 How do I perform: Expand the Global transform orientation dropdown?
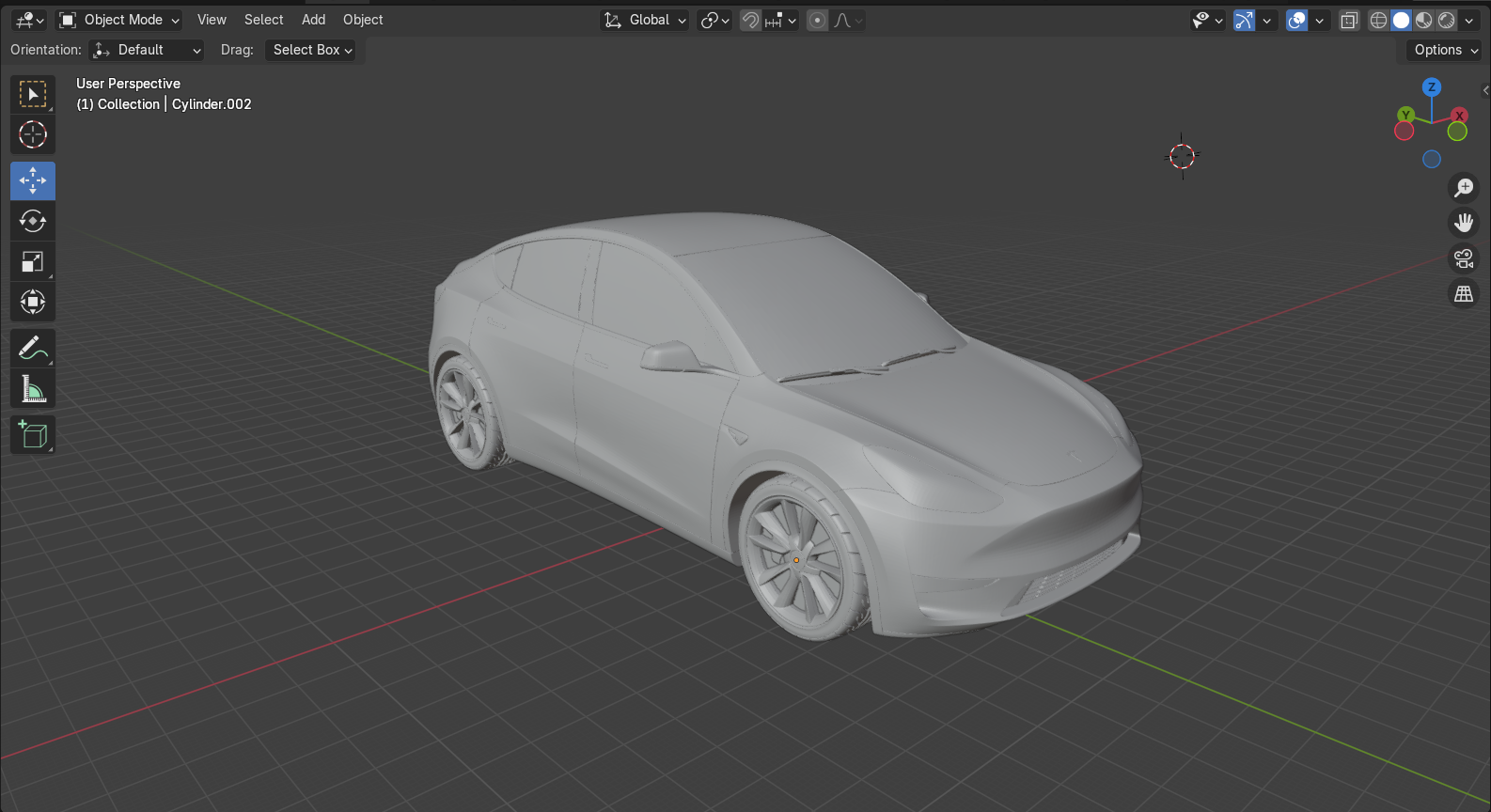(645, 20)
